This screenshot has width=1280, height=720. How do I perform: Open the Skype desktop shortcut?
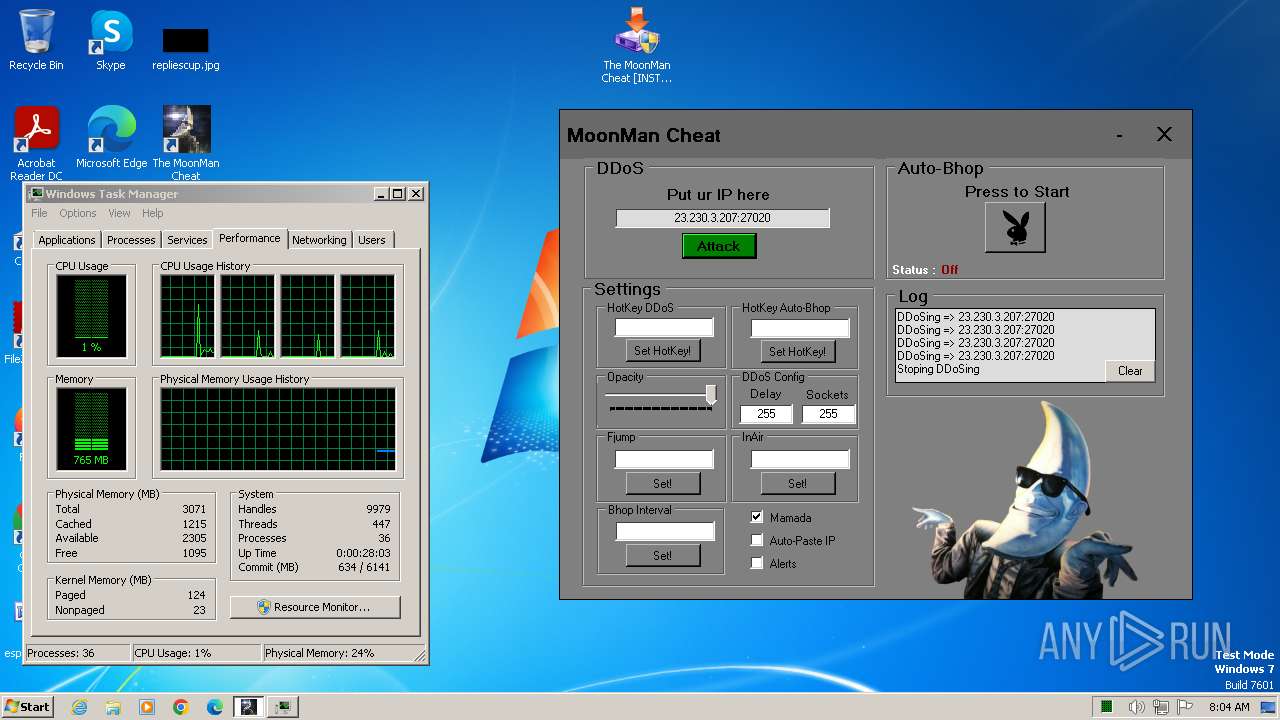[111, 40]
